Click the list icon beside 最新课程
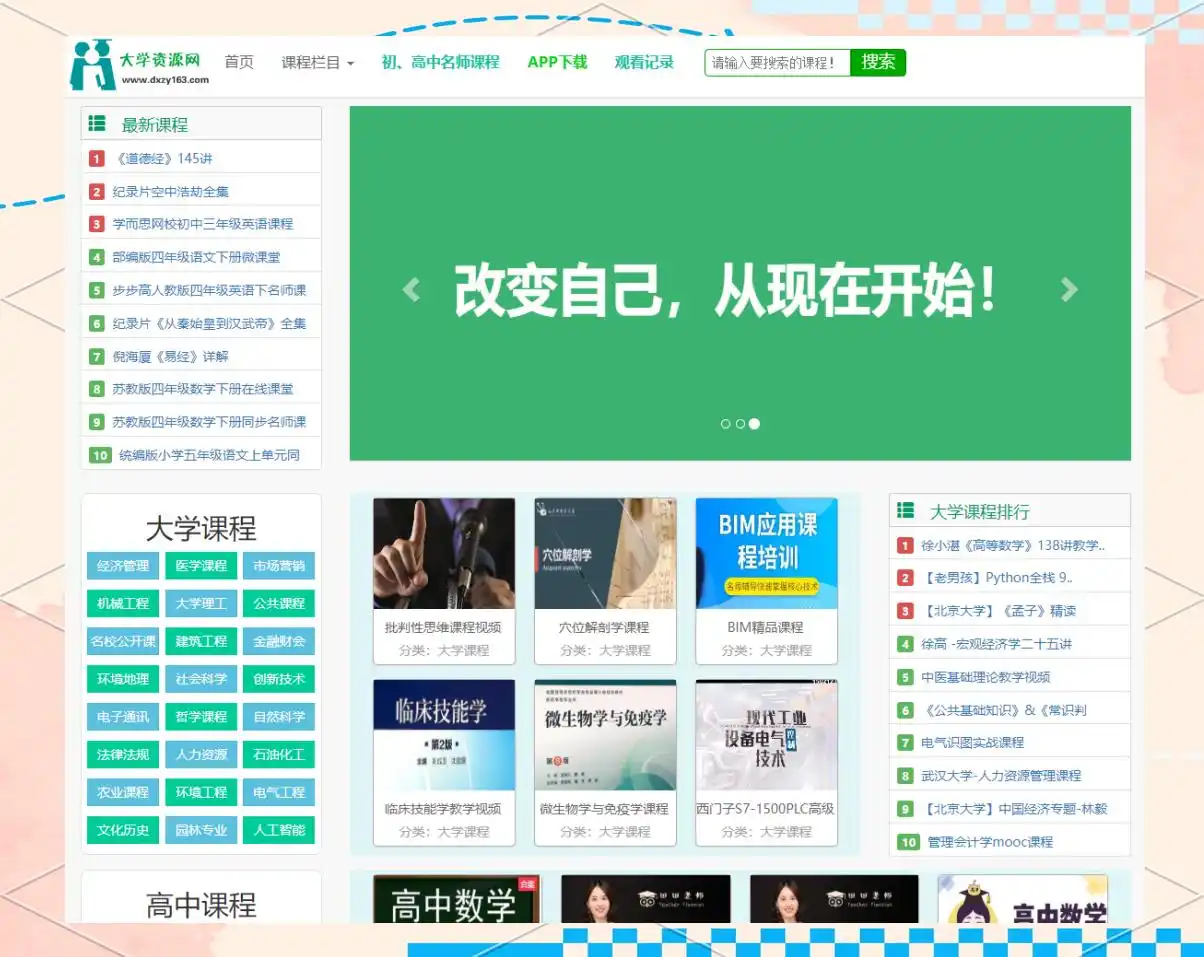This screenshot has width=1204, height=957. tap(97, 124)
